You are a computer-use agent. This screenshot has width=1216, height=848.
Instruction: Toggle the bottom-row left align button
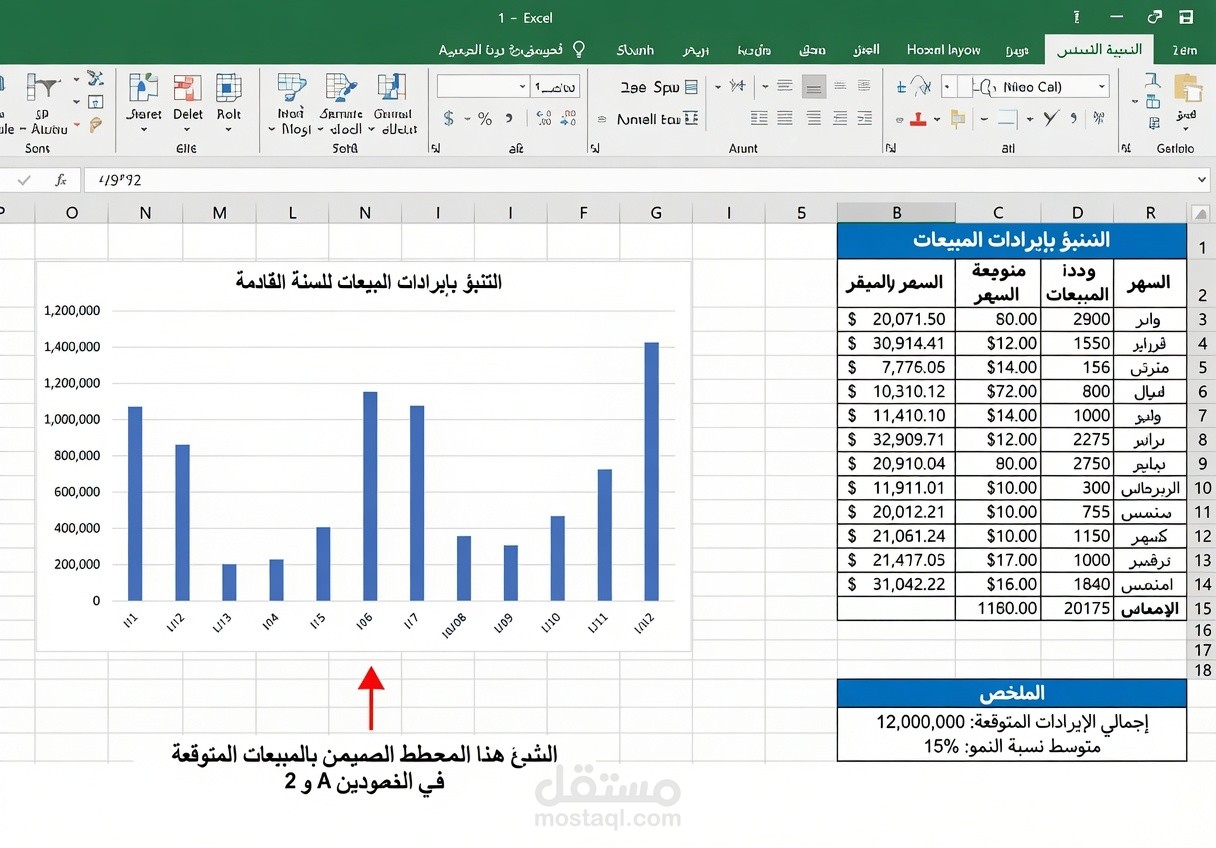[760, 119]
